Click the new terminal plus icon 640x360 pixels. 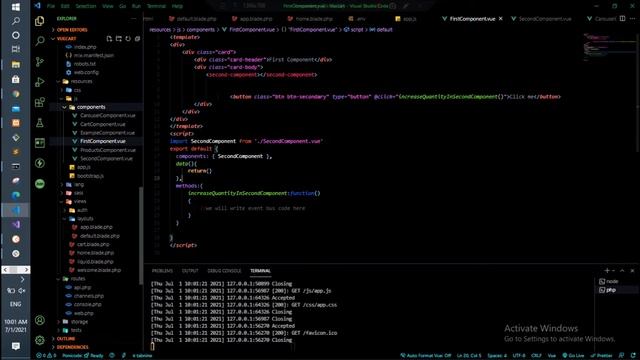[607, 271]
